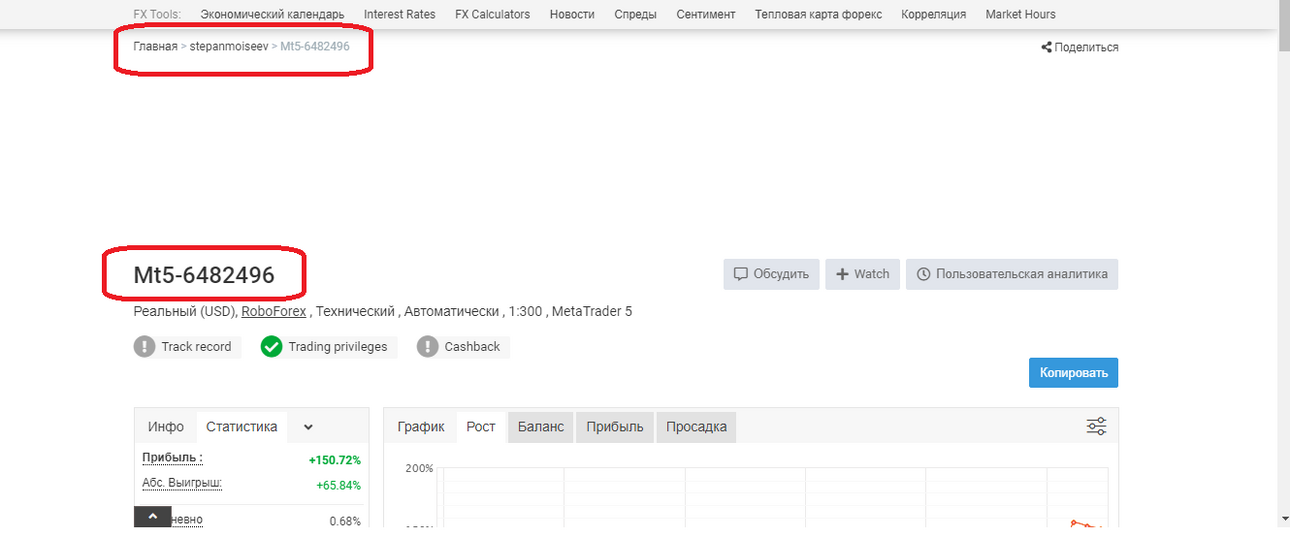Screen dimensions: 1290x537
Task: Click the +65.84% gain value
Action: [338, 486]
